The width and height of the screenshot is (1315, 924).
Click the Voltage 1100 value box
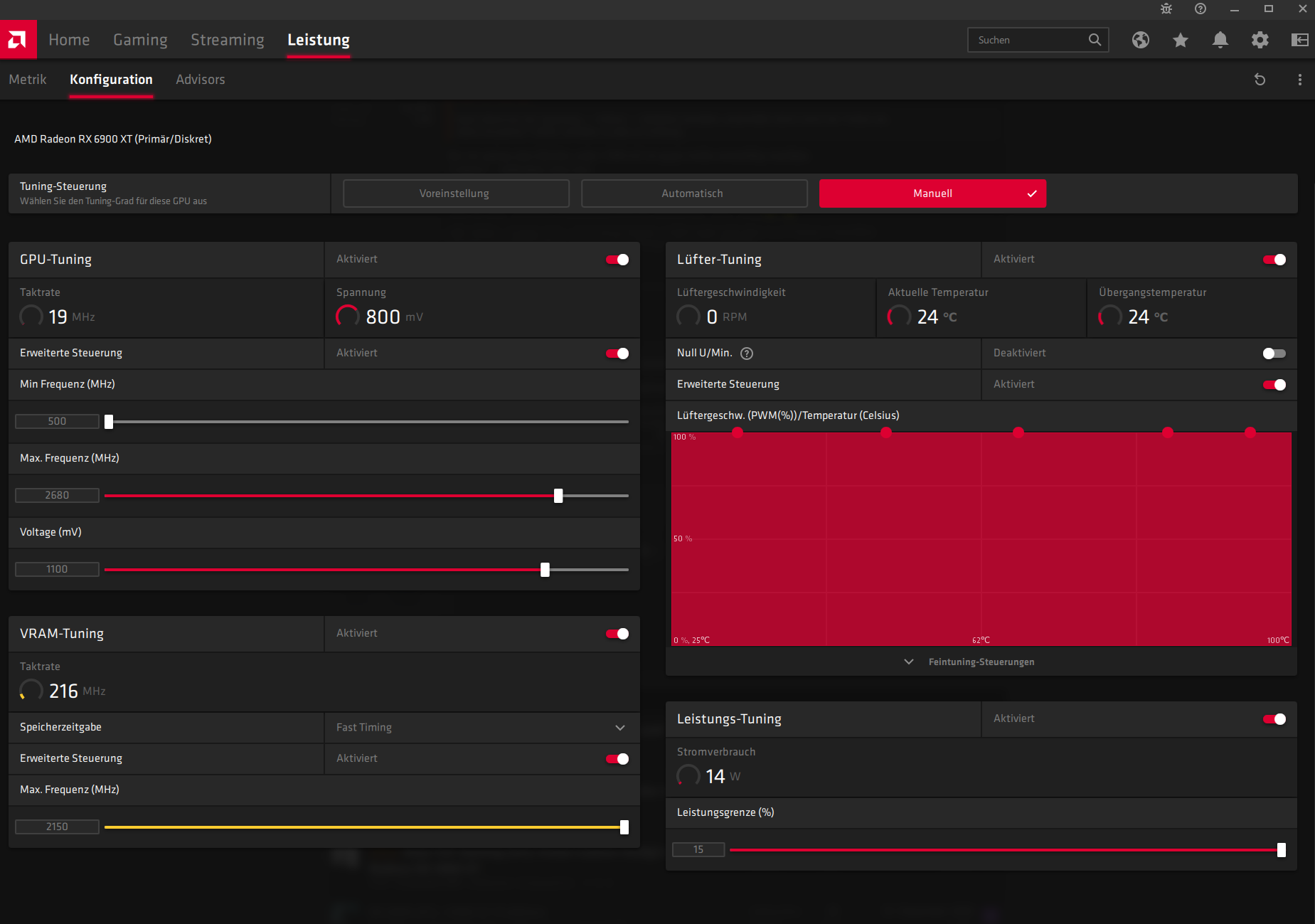tap(57, 570)
